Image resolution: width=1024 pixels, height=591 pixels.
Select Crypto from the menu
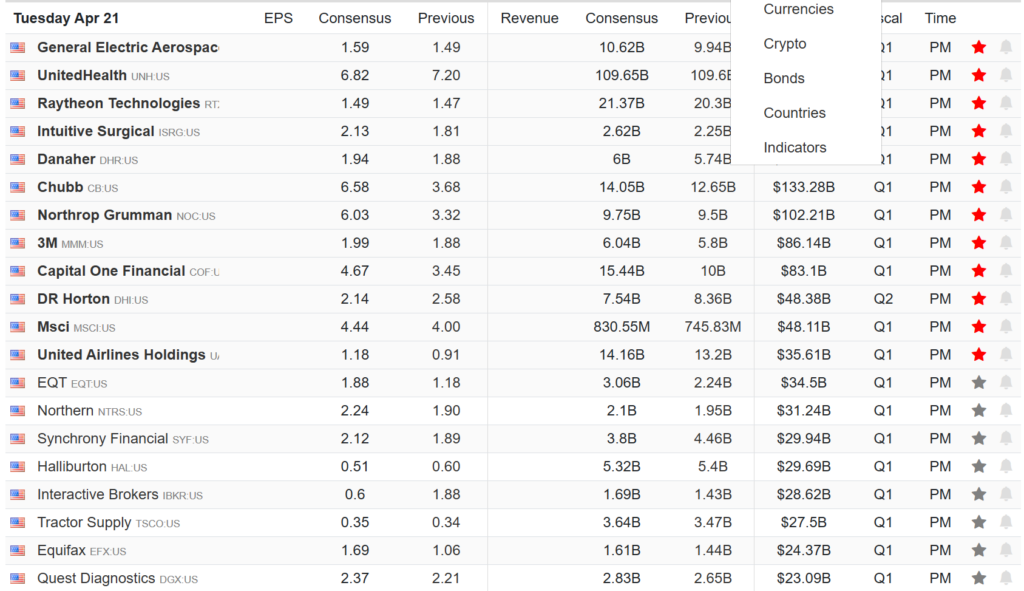coord(785,44)
